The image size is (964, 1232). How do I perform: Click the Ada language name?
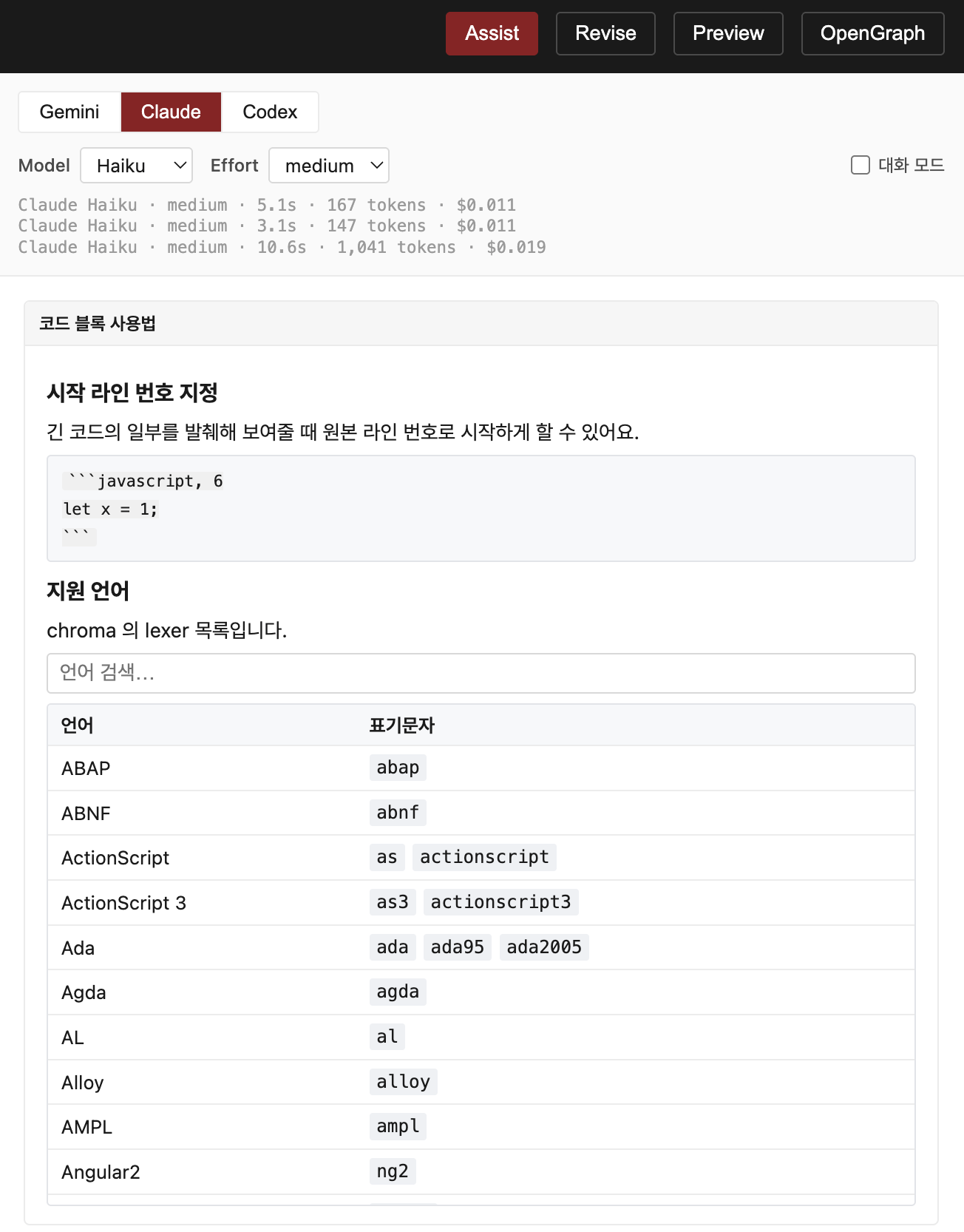[78, 948]
